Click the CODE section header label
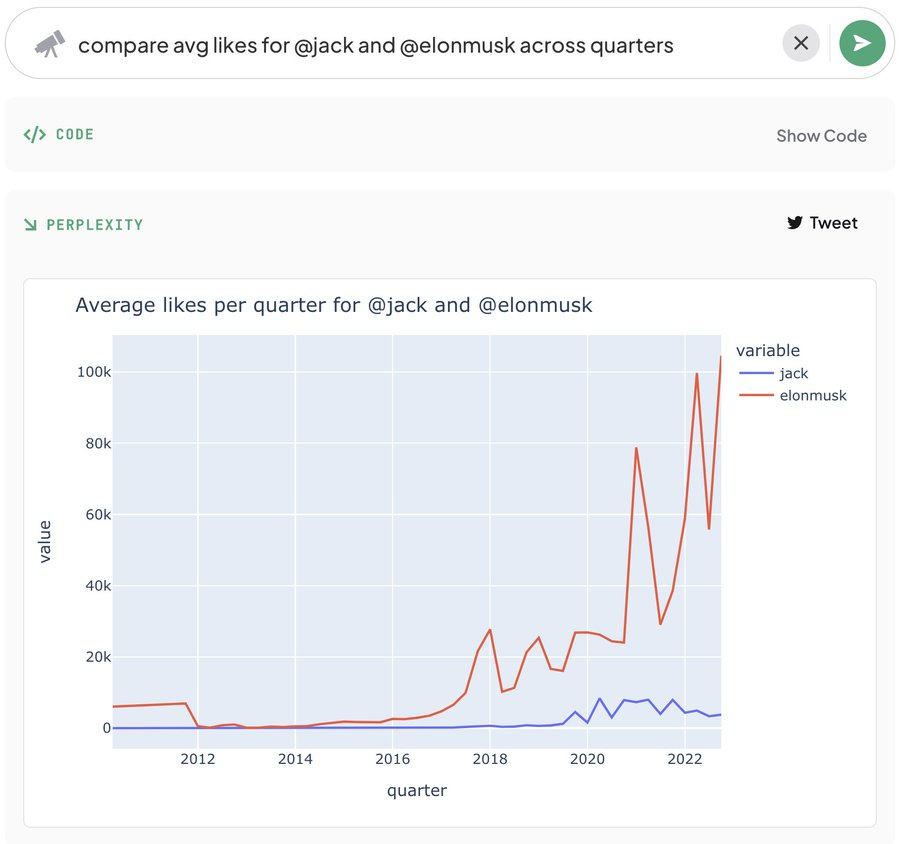Viewport: 900px width, 844px height. pyautogui.click(x=75, y=134)
